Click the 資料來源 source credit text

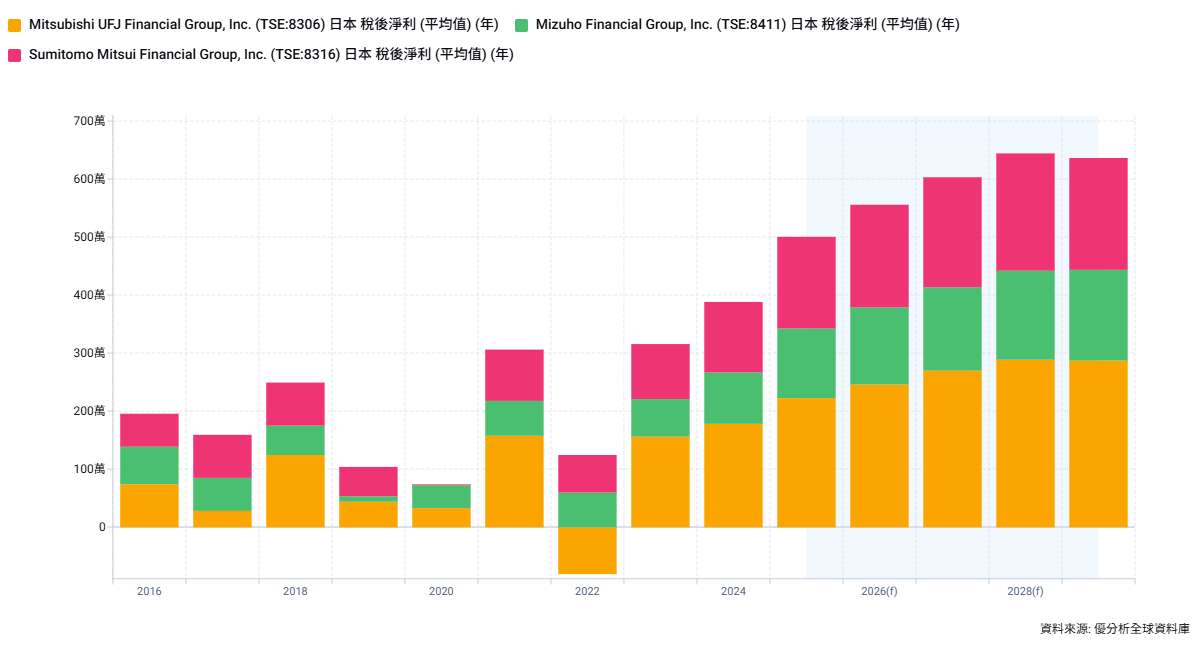tap(1115, 629)
